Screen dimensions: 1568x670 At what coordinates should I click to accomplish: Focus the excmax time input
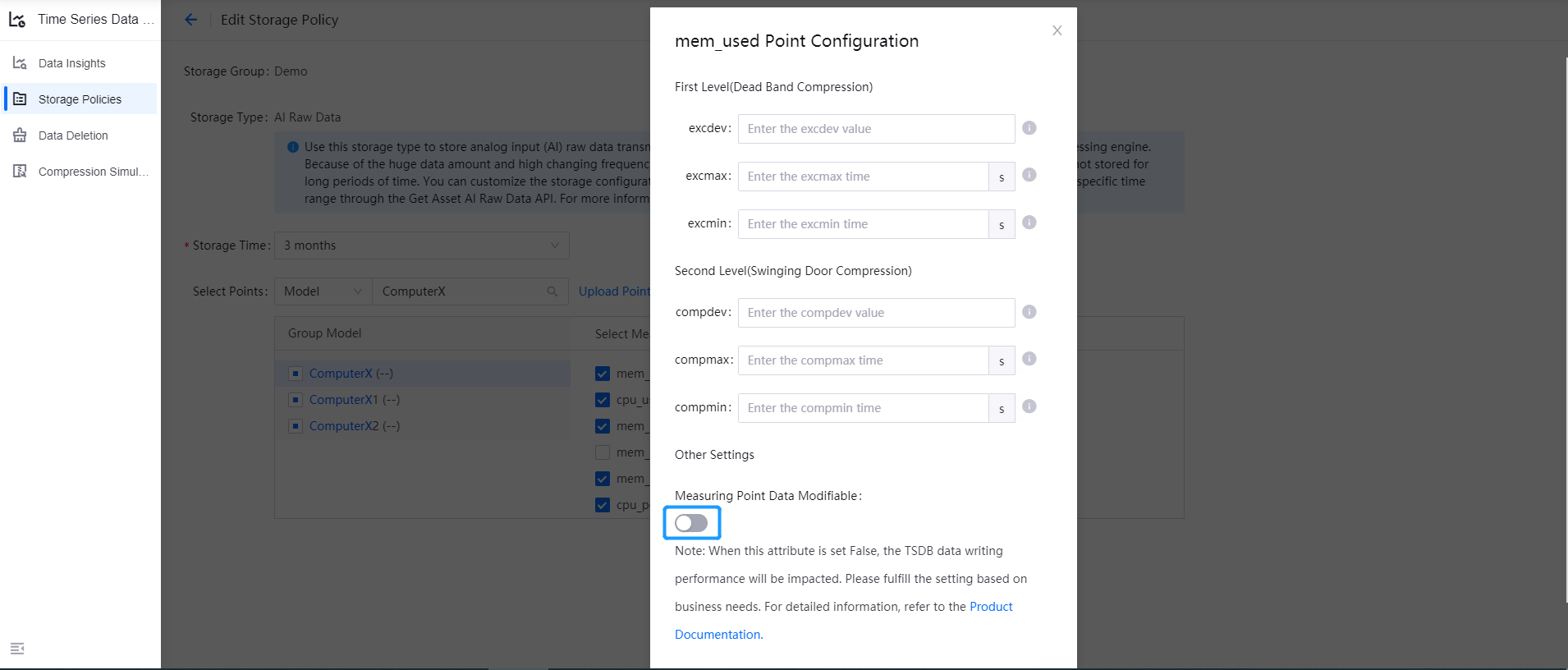click(863, 177)
